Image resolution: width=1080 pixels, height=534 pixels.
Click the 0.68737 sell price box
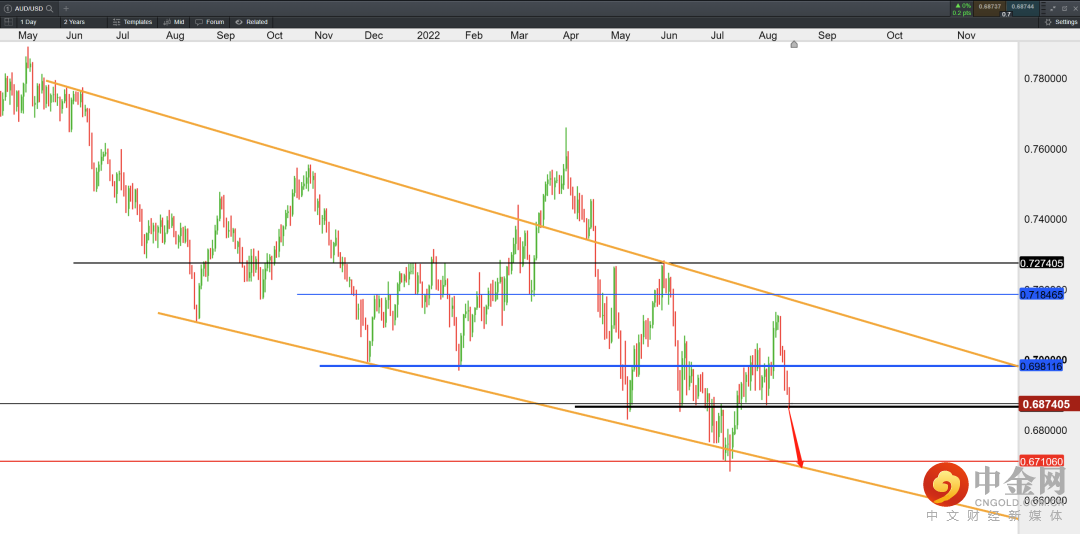click(989, 8)
